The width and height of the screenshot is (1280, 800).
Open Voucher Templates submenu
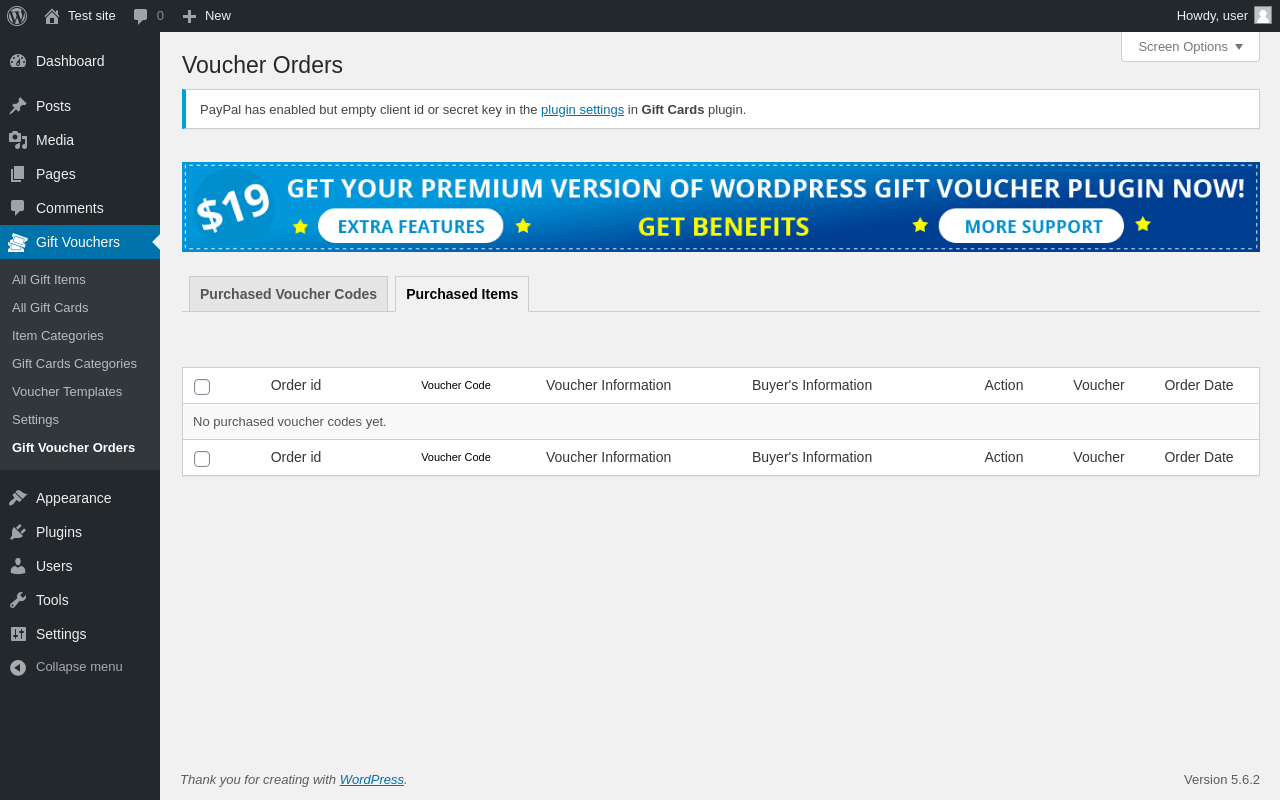[x=67, y=392]
